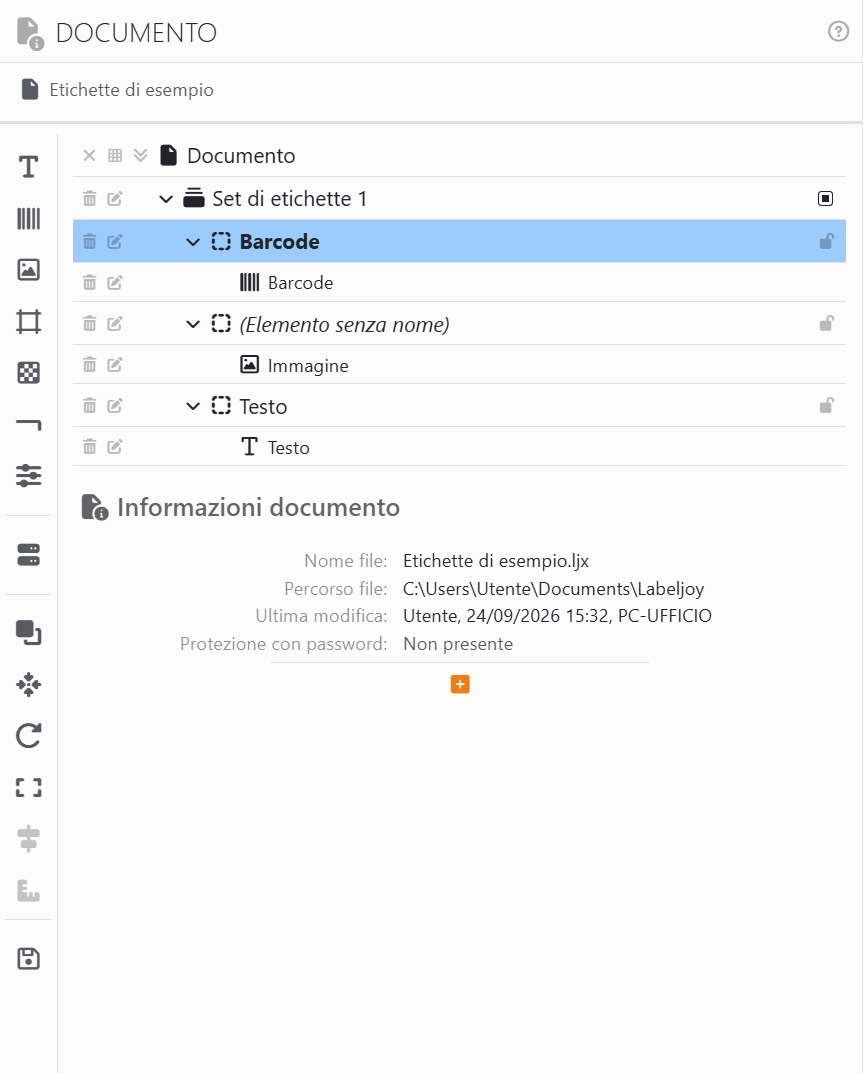
Task: Open the help question mark icon
Action: pyautogui.click(x=838, y=31)
